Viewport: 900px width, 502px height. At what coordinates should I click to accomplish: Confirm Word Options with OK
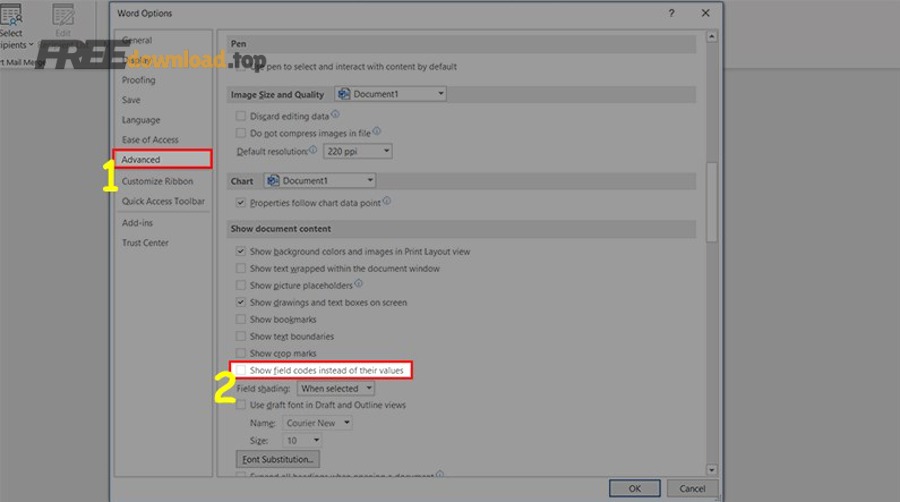tap(634, 488)
